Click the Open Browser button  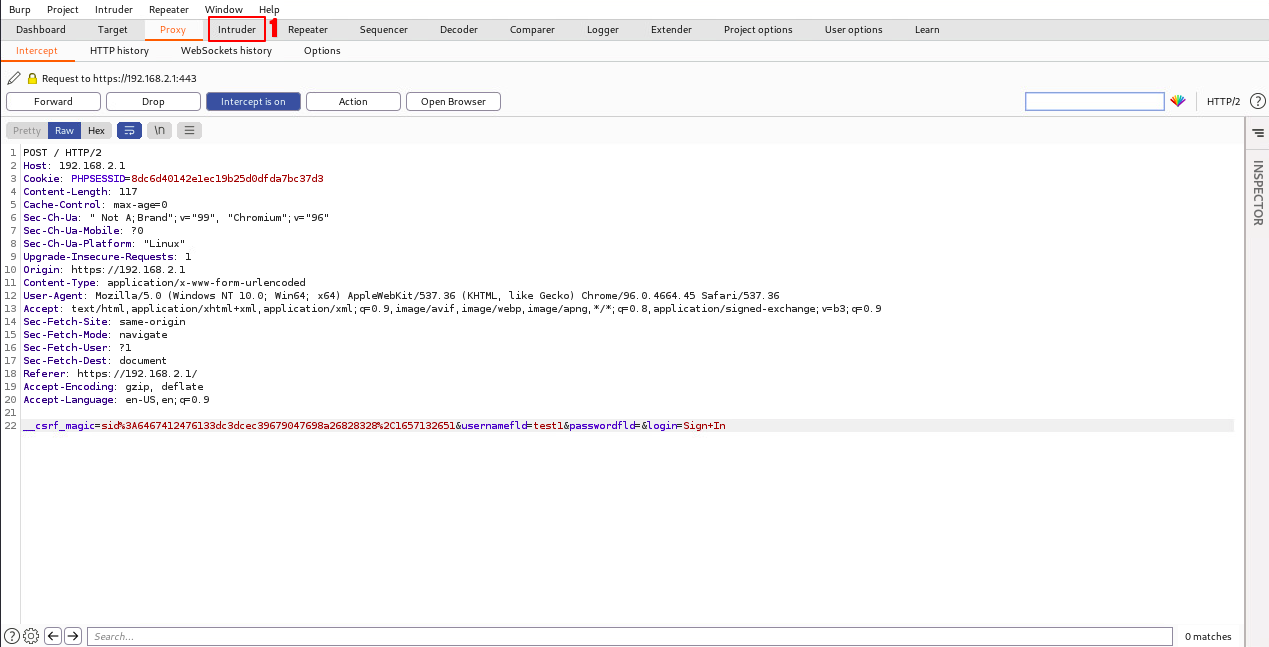pyautogui.click(x=453, y=102)
